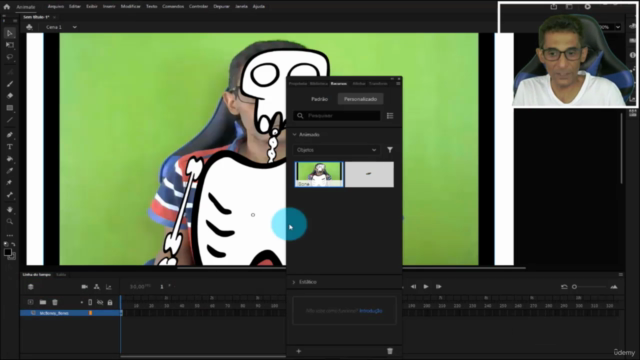Select the Pen tool
This screenshot has width=640, height=360.
[x=10, y=135]
